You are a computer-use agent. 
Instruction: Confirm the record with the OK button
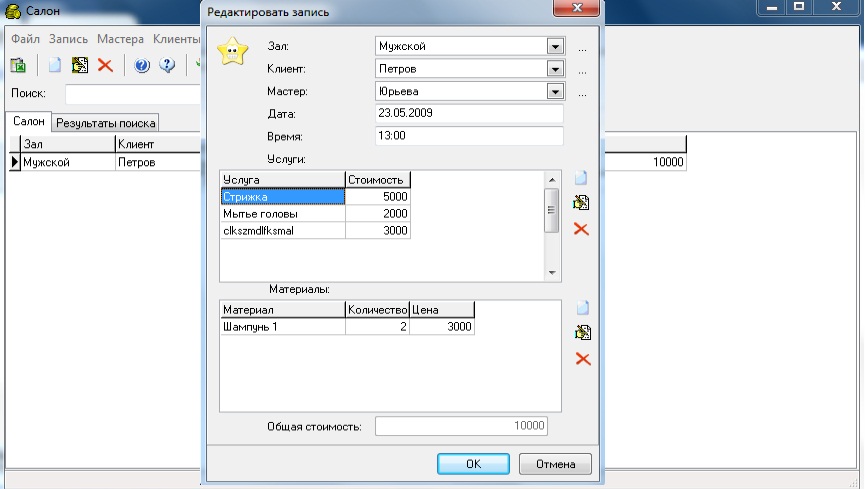tap(473, 464)
